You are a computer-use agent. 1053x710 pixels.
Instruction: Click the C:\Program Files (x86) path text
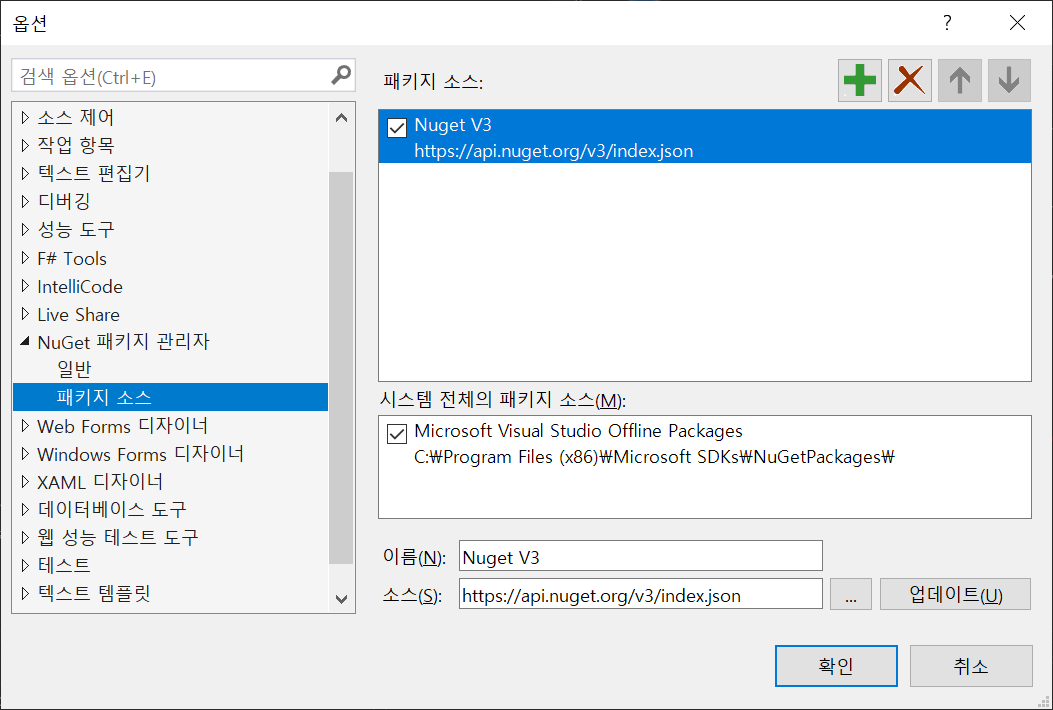point(654,457)
